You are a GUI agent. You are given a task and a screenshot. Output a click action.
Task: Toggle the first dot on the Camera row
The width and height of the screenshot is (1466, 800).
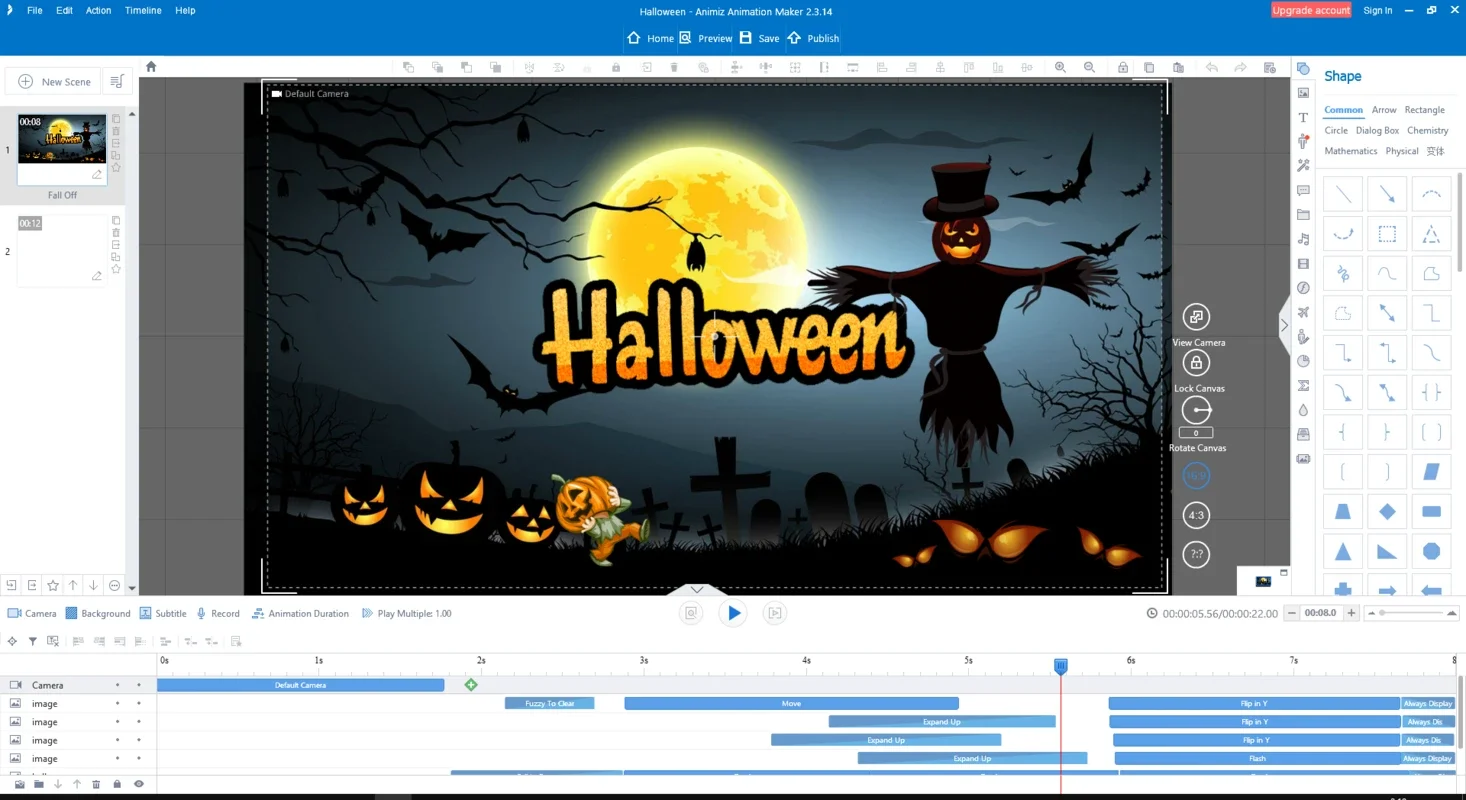pos(117,685)
